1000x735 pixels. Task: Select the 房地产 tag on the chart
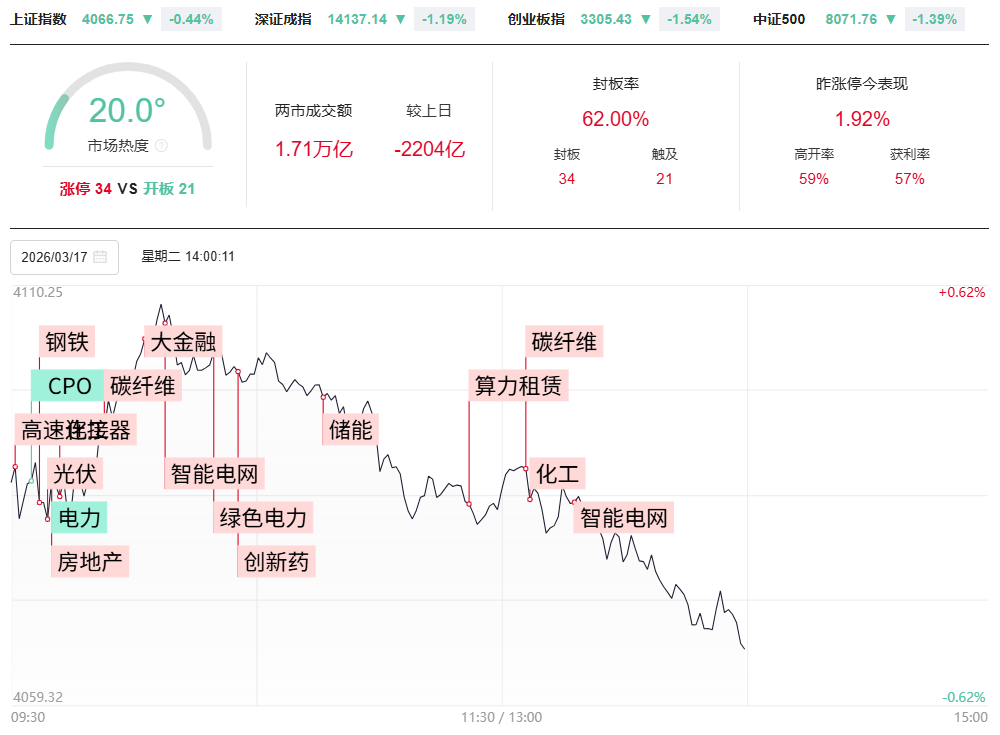point(90,561)
